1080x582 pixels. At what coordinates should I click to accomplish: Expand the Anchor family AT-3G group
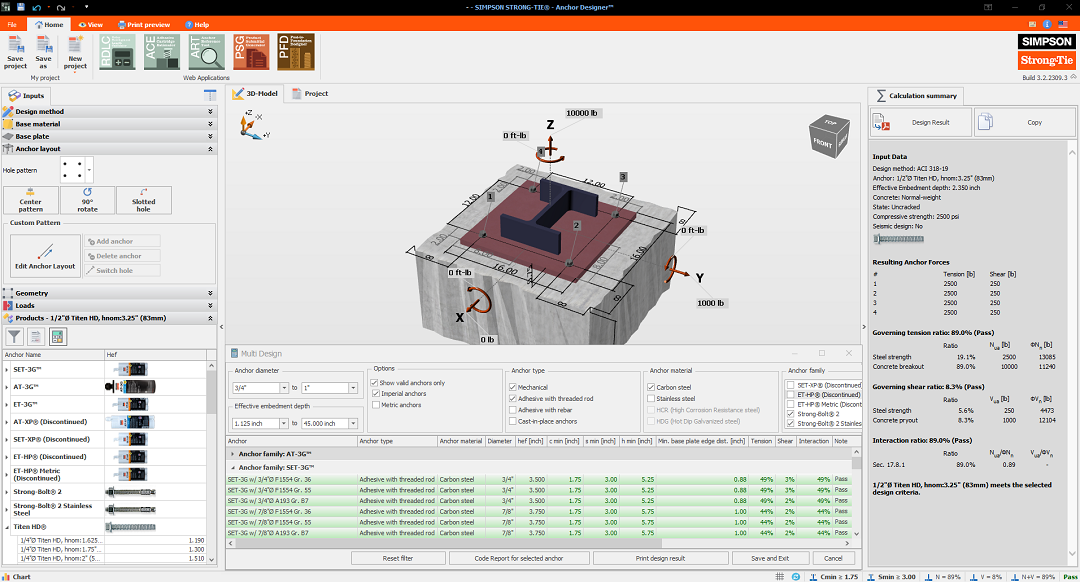coord(233,453)
